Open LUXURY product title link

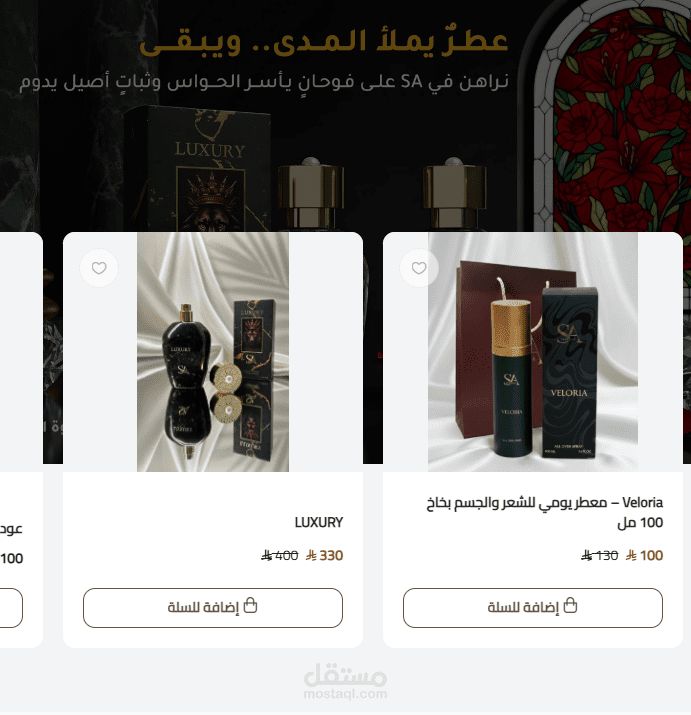click(318, 523)
